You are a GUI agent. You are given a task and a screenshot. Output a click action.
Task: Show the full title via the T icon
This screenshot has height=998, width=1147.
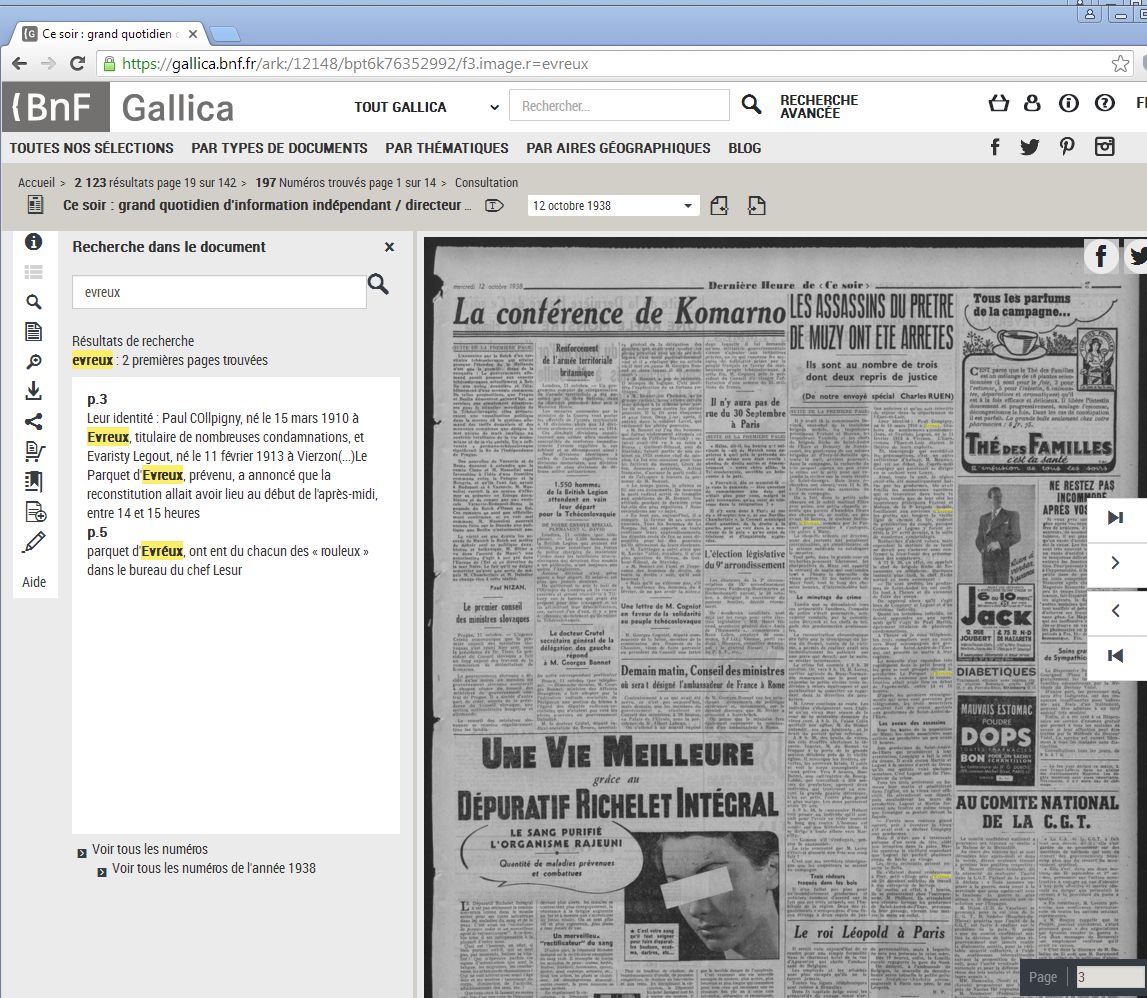[x=494, y=206]
